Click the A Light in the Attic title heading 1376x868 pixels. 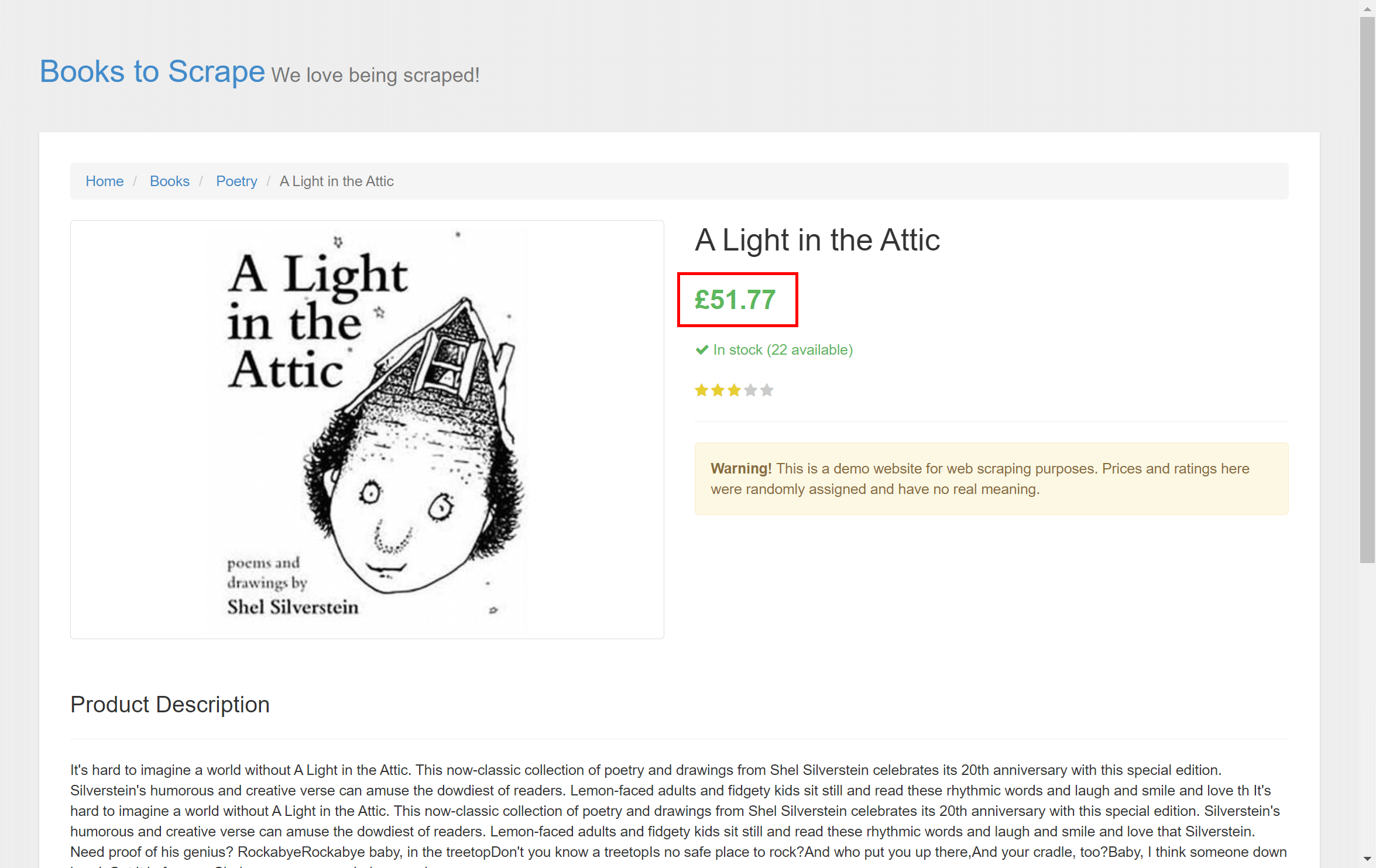[x=817, y=241]
